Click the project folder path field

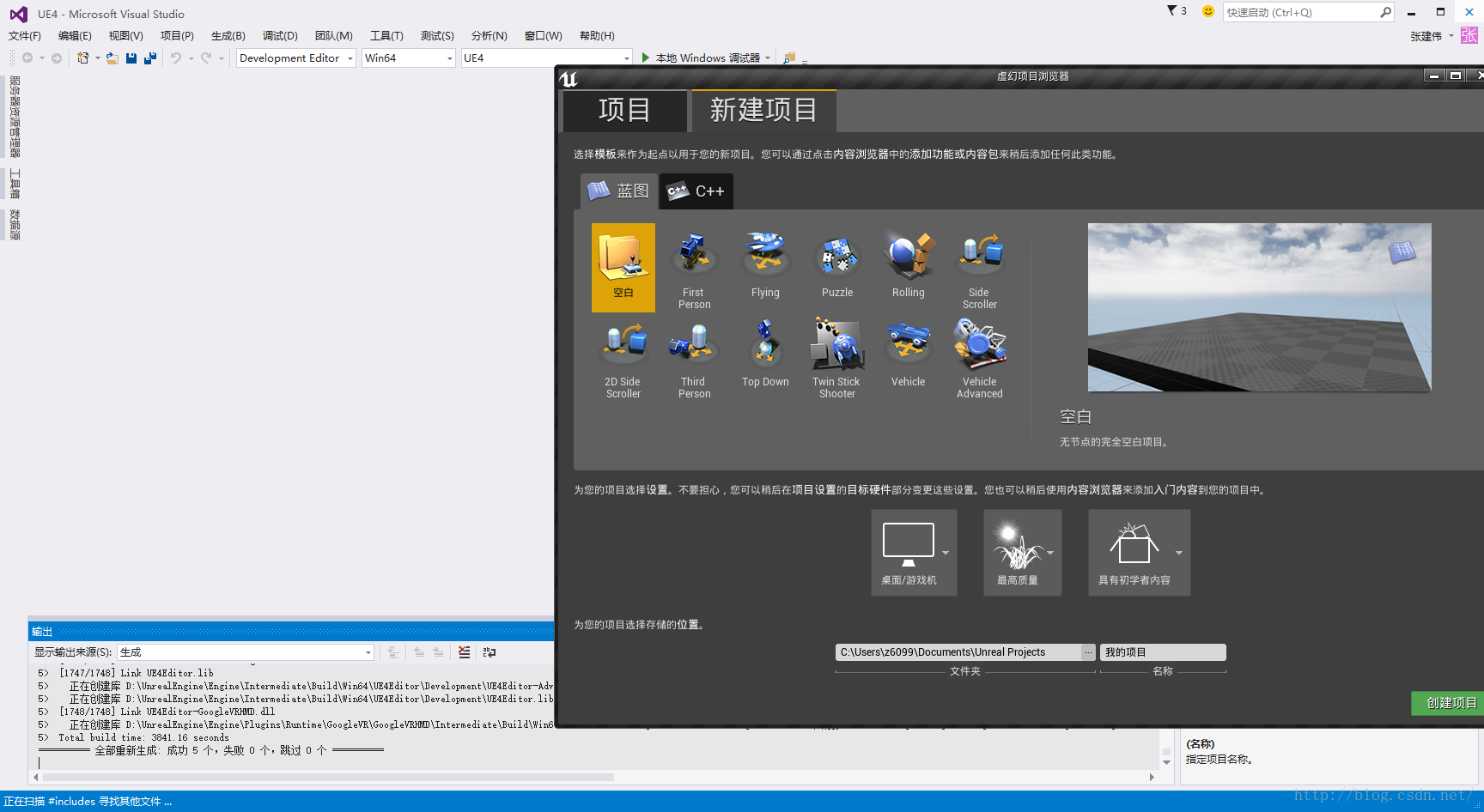(958, 652)
